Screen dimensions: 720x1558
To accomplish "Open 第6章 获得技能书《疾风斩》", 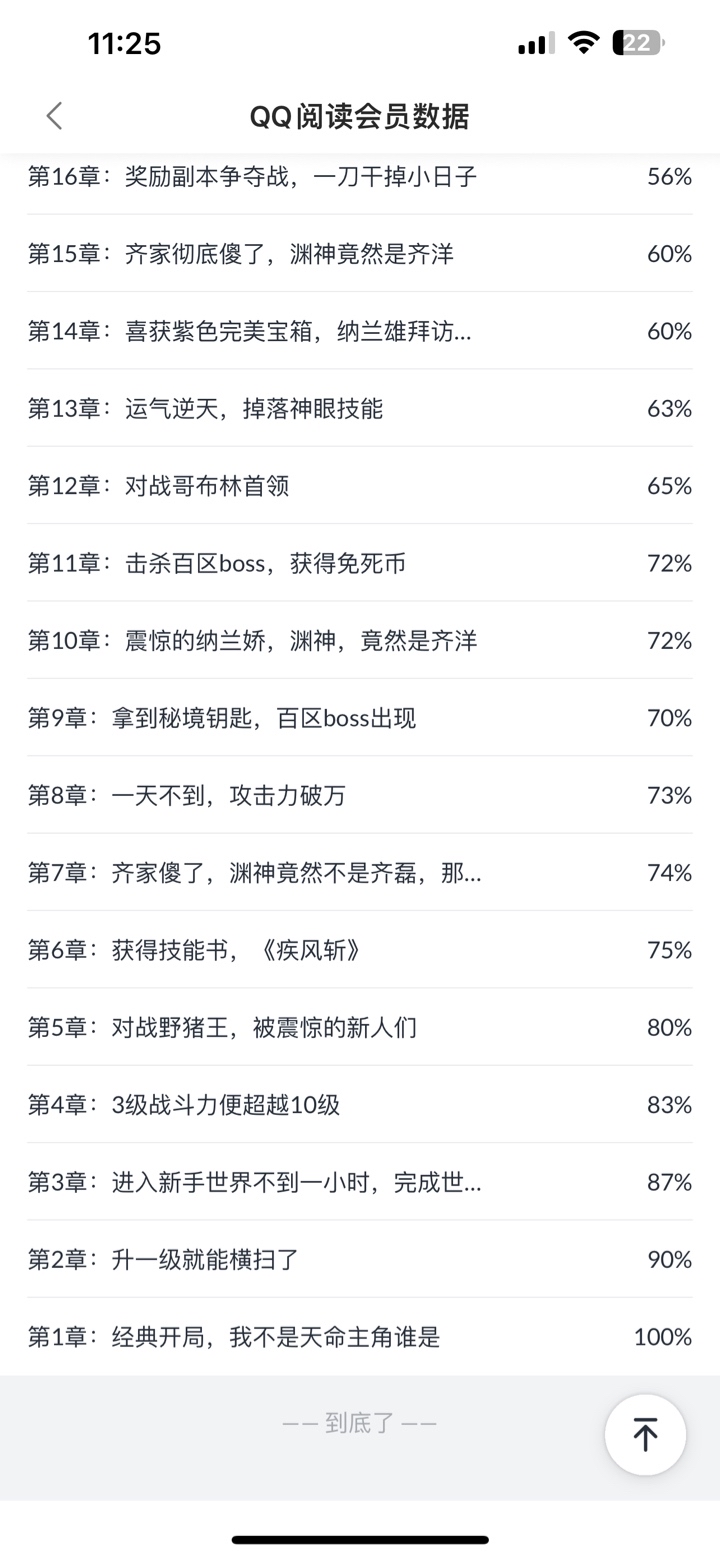I will [x=194, y=949].
